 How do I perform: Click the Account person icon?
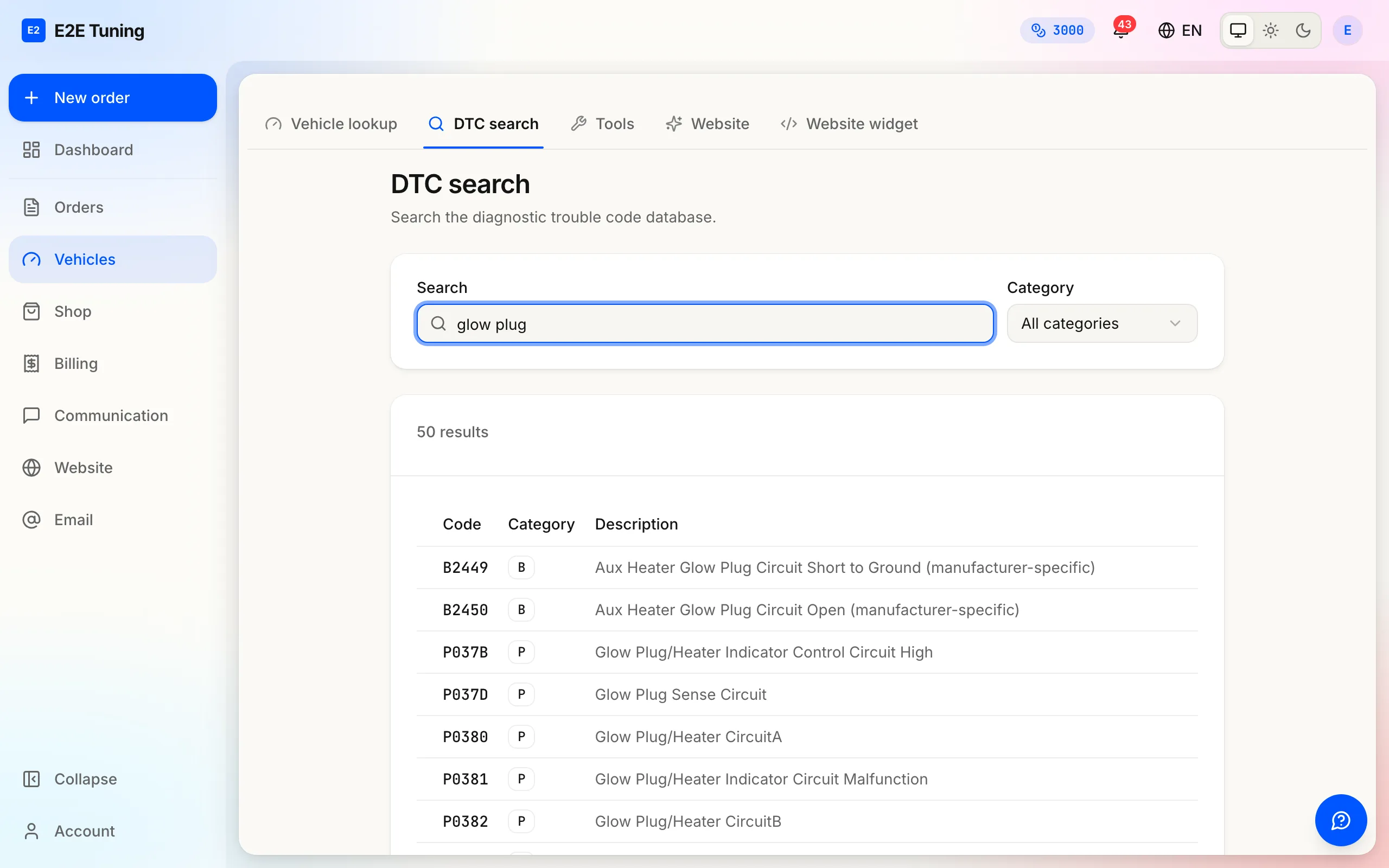[x=31, y=831]
